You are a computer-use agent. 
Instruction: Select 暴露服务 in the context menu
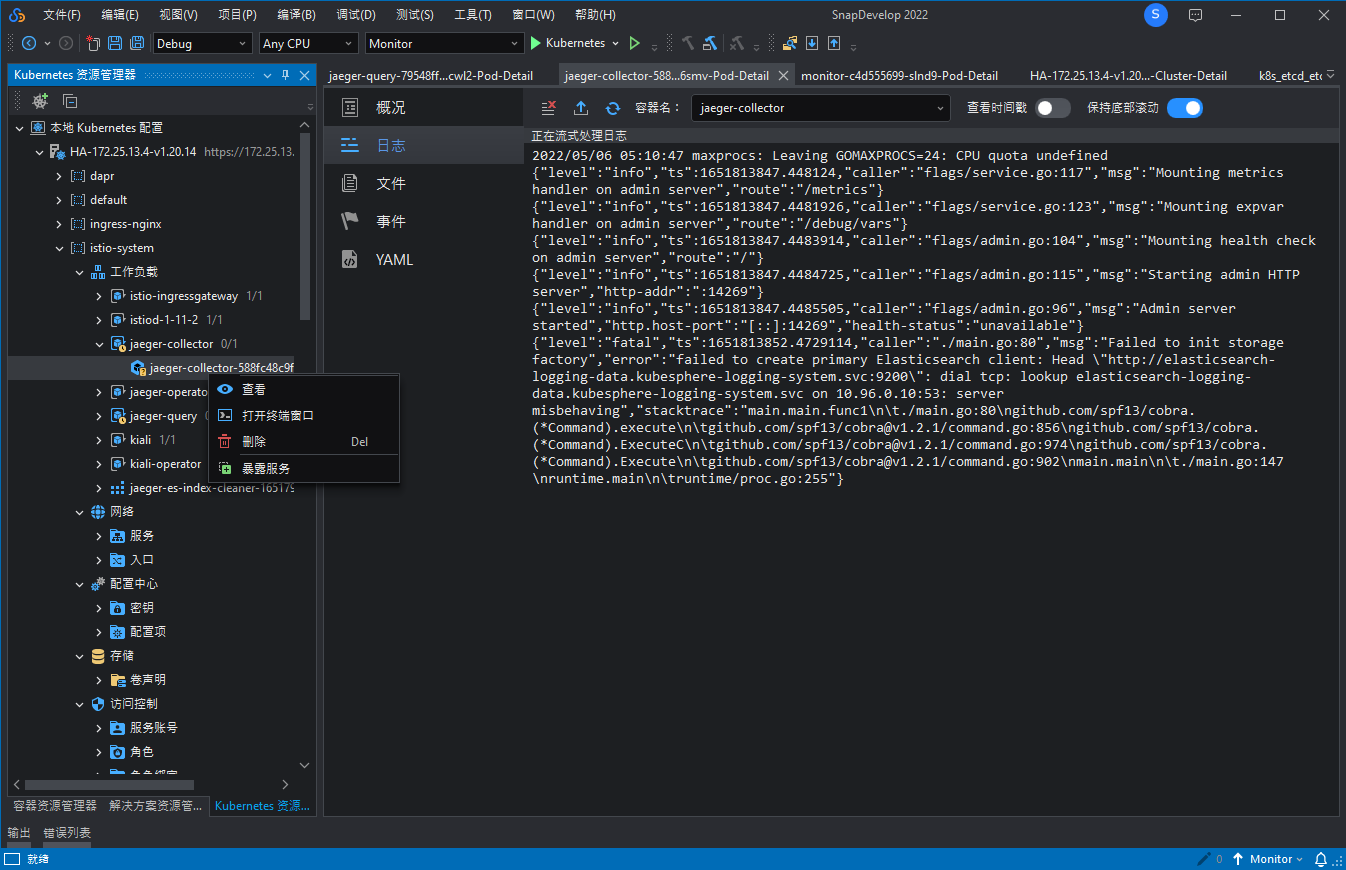304,468
